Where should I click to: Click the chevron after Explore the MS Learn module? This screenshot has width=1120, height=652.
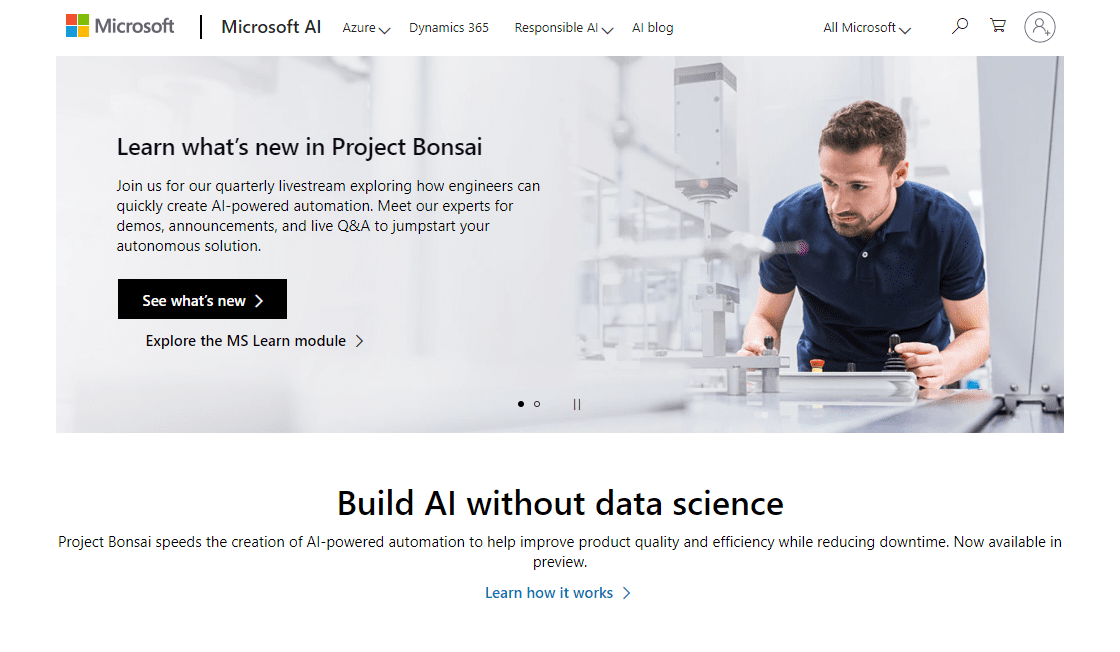(360, 340)
